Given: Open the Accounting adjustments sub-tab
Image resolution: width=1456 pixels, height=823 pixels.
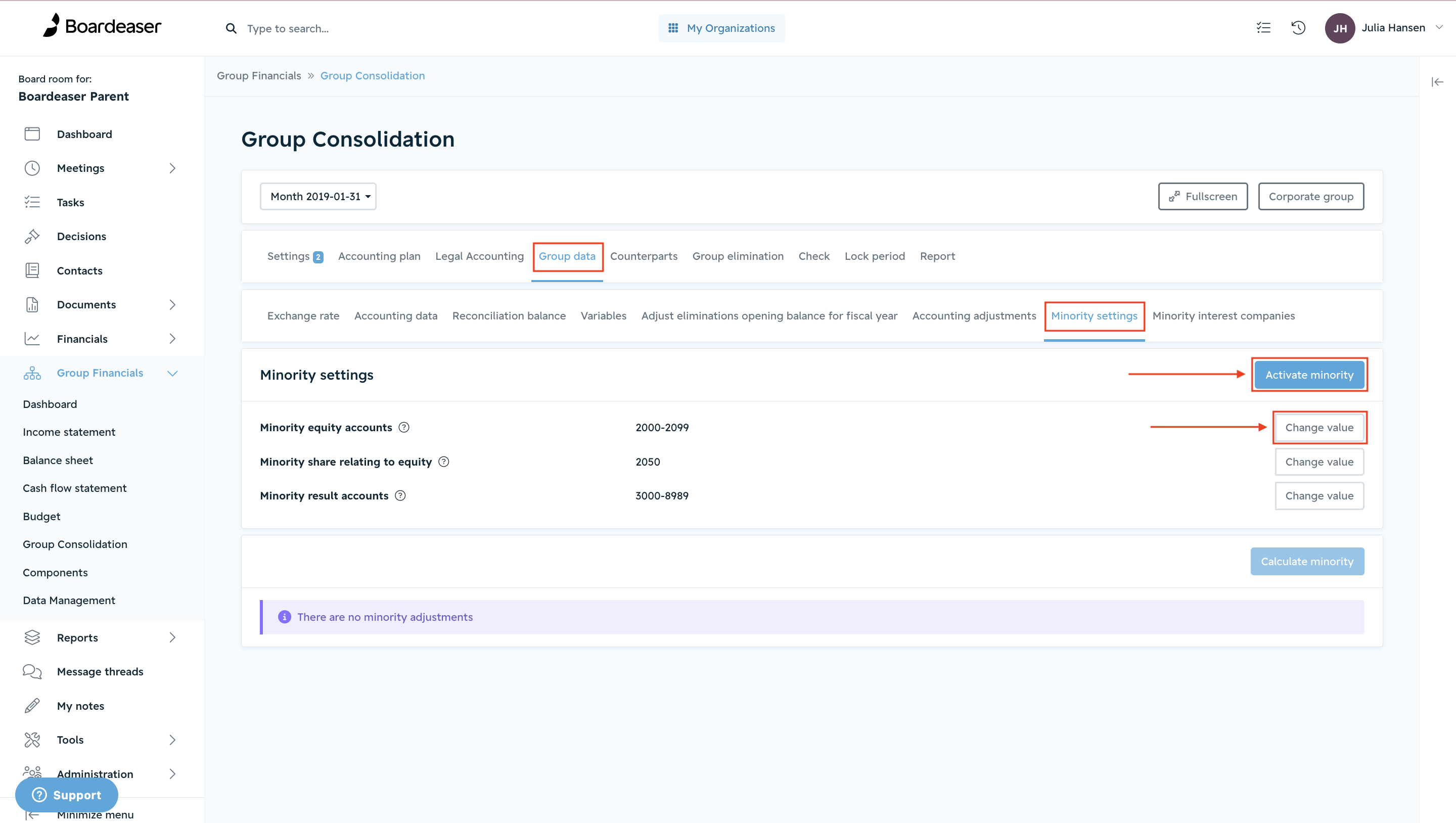Looking at the screenshot, I should click(974, 316).
